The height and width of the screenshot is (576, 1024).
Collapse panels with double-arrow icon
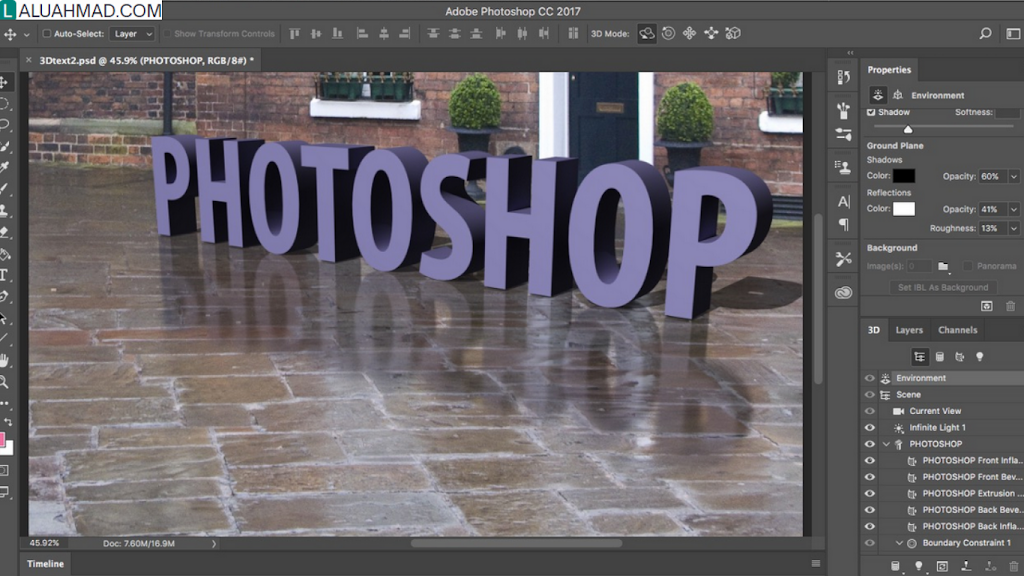click(850, 53)
